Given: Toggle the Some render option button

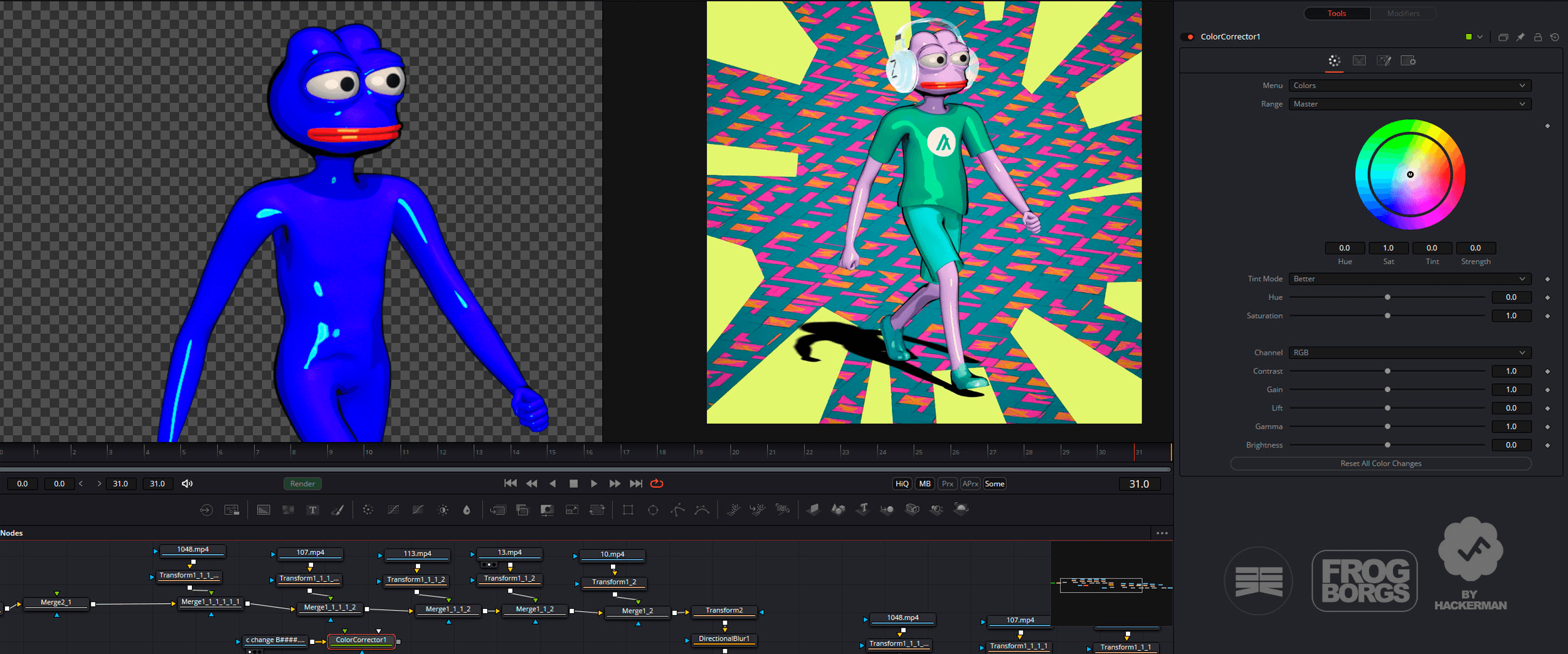Looking at the screenshot, I should [x=995, y=484].
